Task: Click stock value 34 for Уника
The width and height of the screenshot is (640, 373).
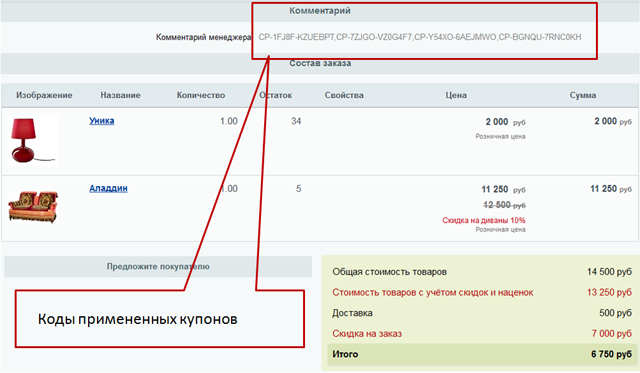Action: [x=296, y=121]
